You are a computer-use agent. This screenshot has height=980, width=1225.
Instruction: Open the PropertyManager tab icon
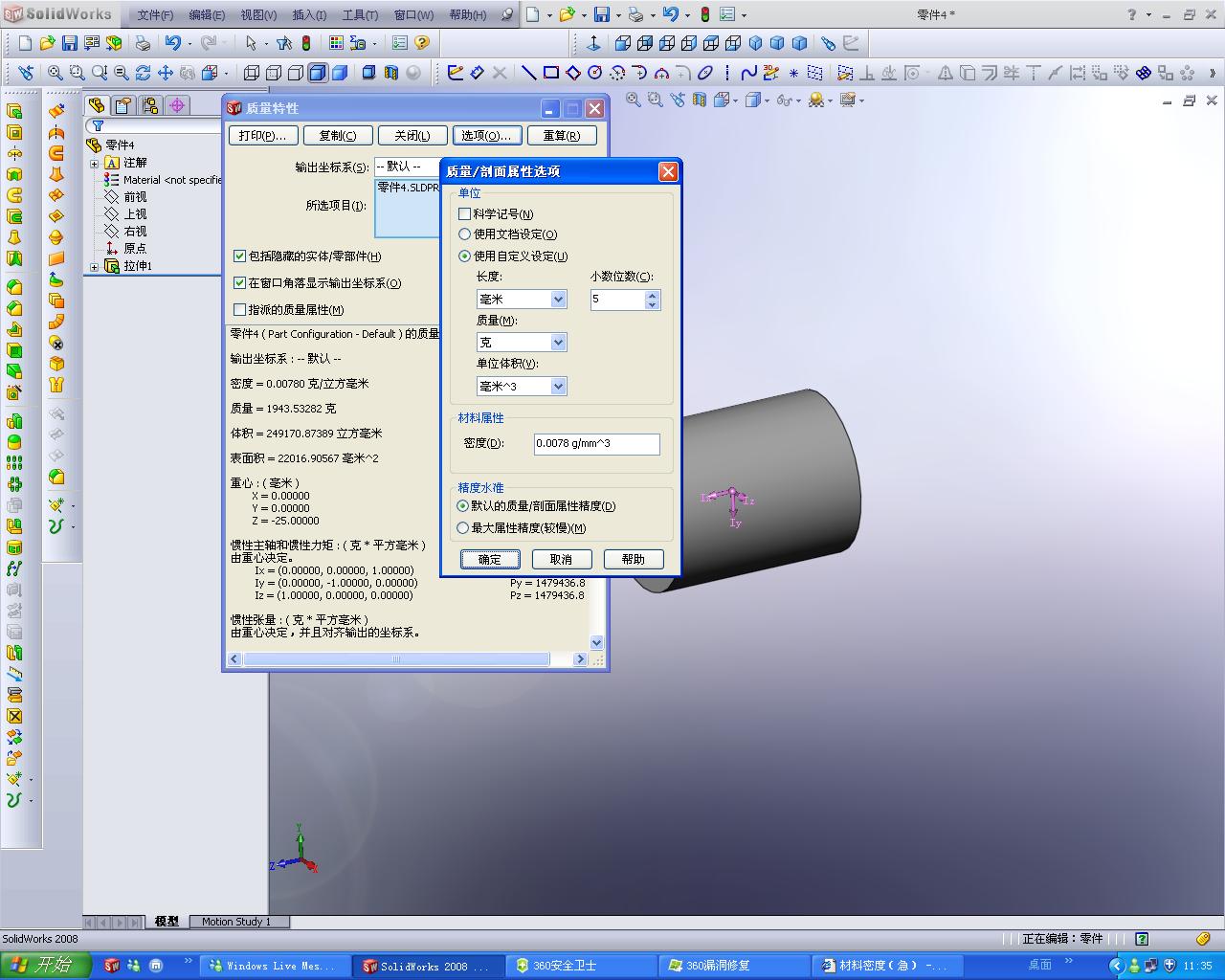pos(122,105)
